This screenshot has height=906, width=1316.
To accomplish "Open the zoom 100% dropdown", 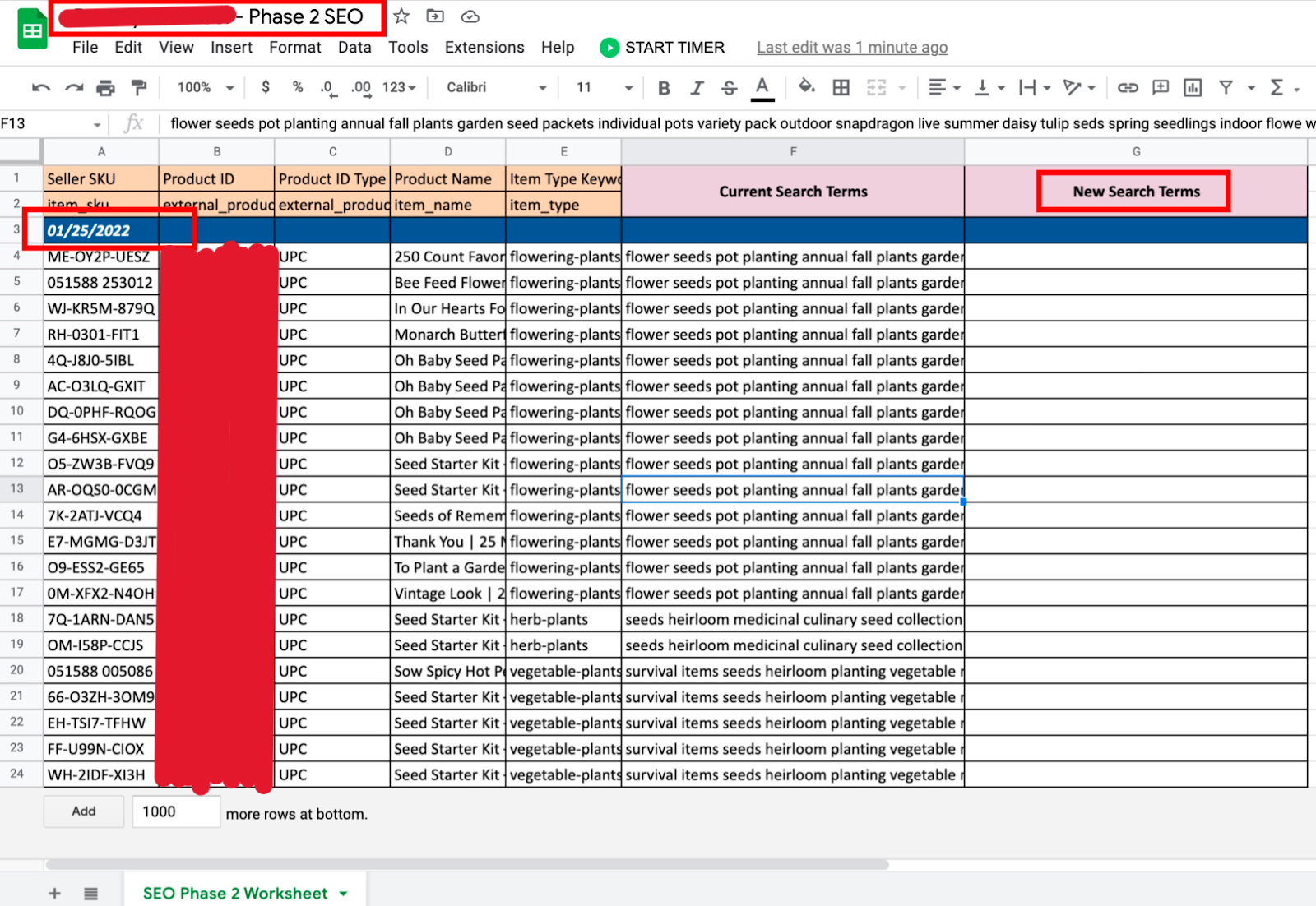I will [x=206, y=87].
